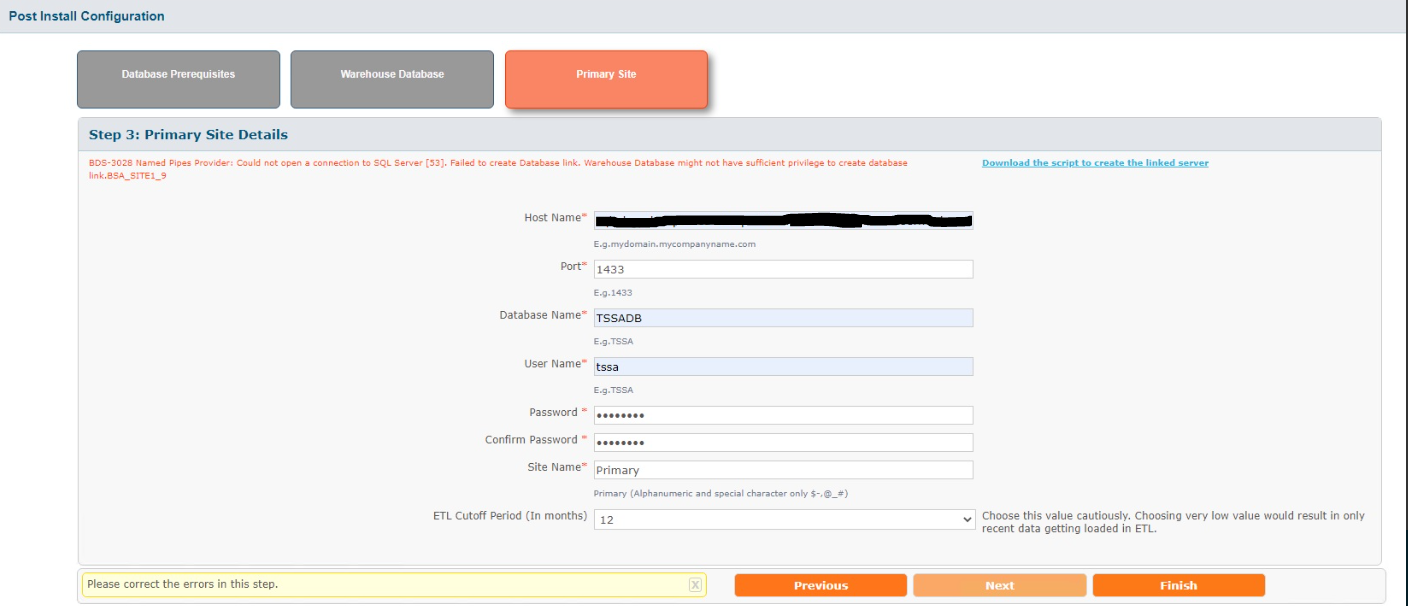Click the Previous button

tap(821, 586)
